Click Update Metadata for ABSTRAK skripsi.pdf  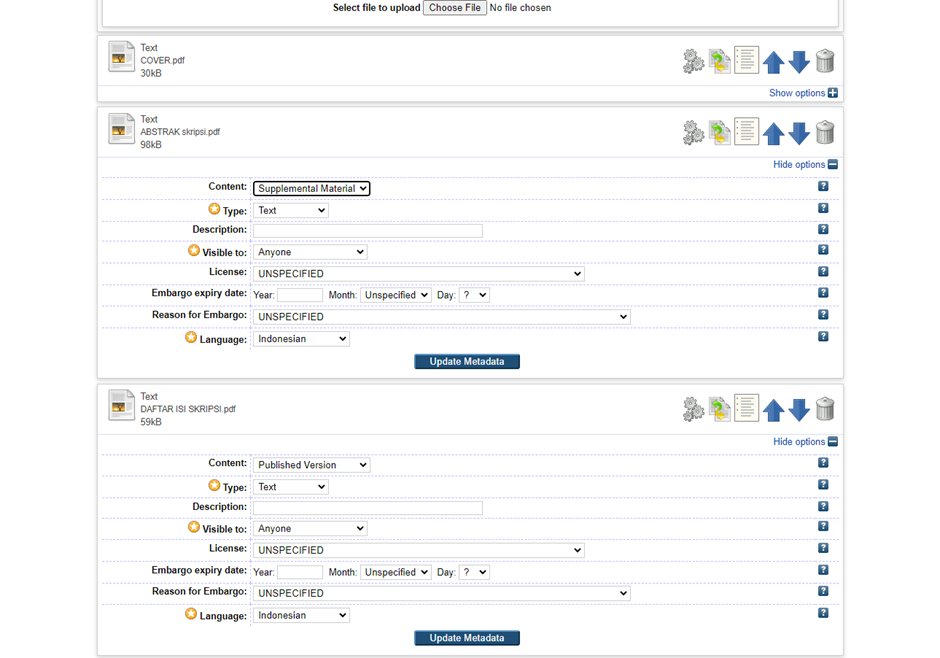467,361
